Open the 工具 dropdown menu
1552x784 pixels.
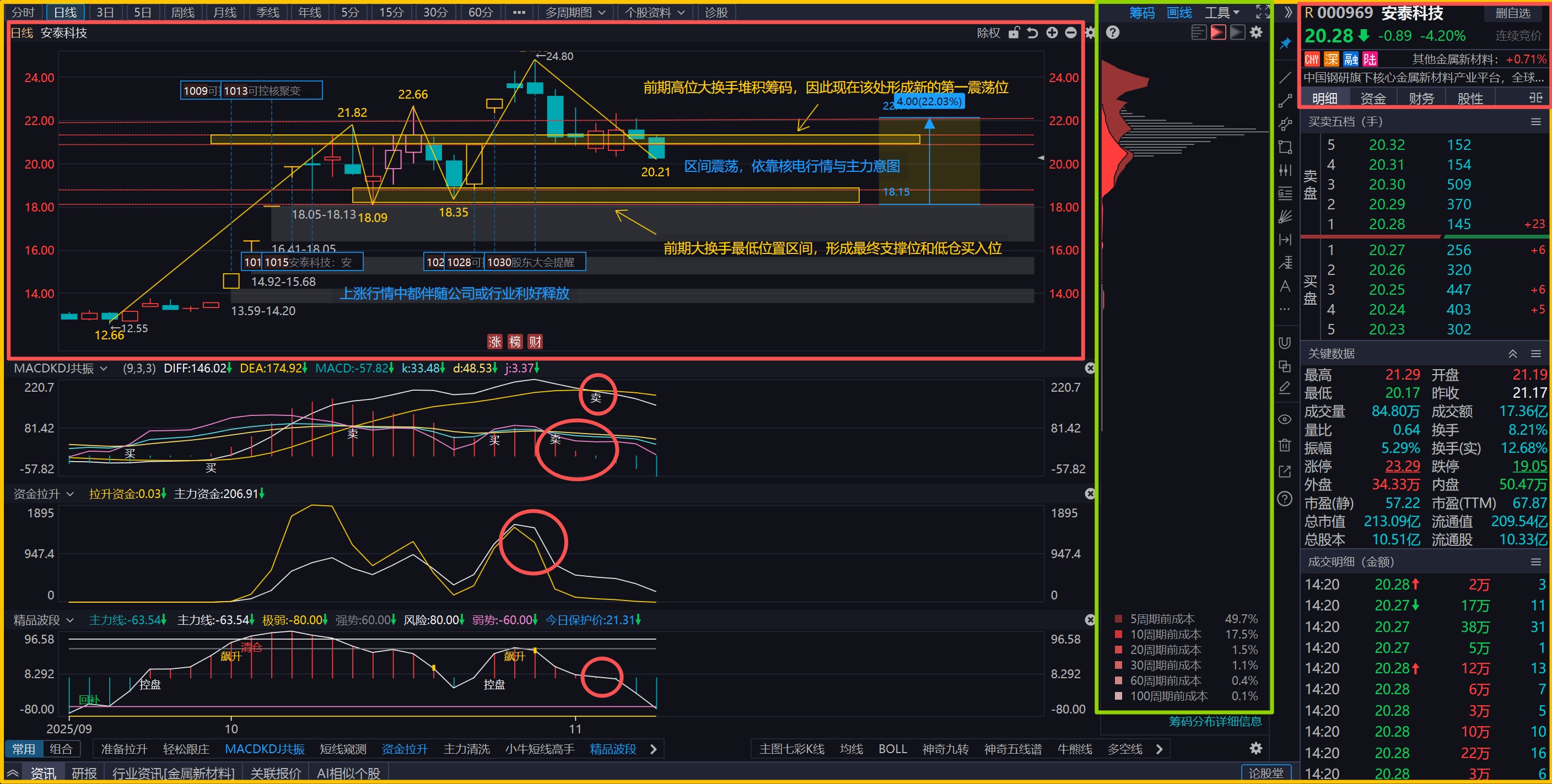coord(1221,13)
